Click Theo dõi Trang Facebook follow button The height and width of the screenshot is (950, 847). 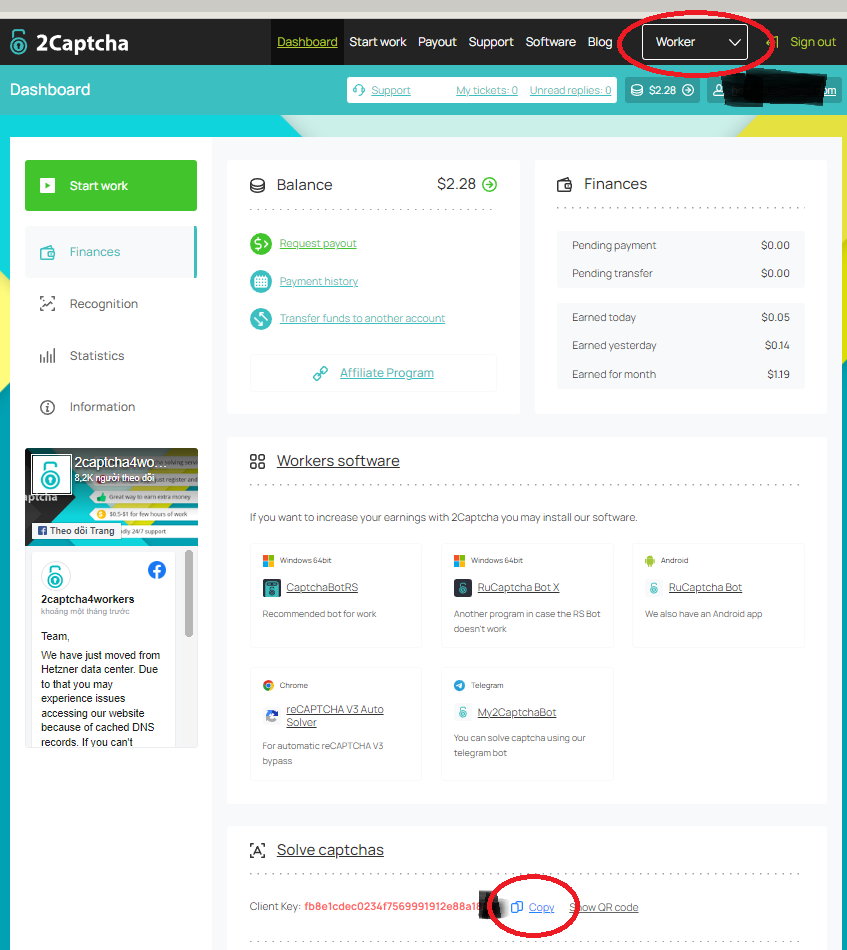click(x=76, y=531)
